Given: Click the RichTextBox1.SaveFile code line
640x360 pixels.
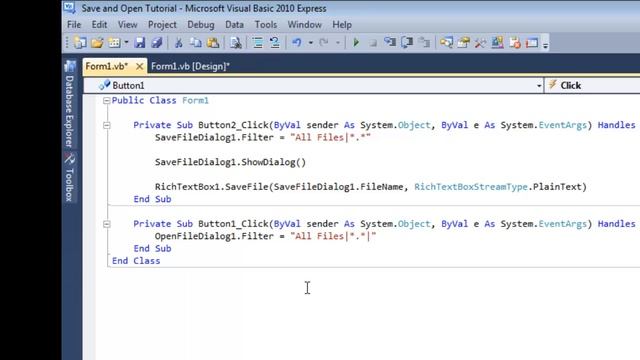Looking at the screenshot, I should (371, 187).
